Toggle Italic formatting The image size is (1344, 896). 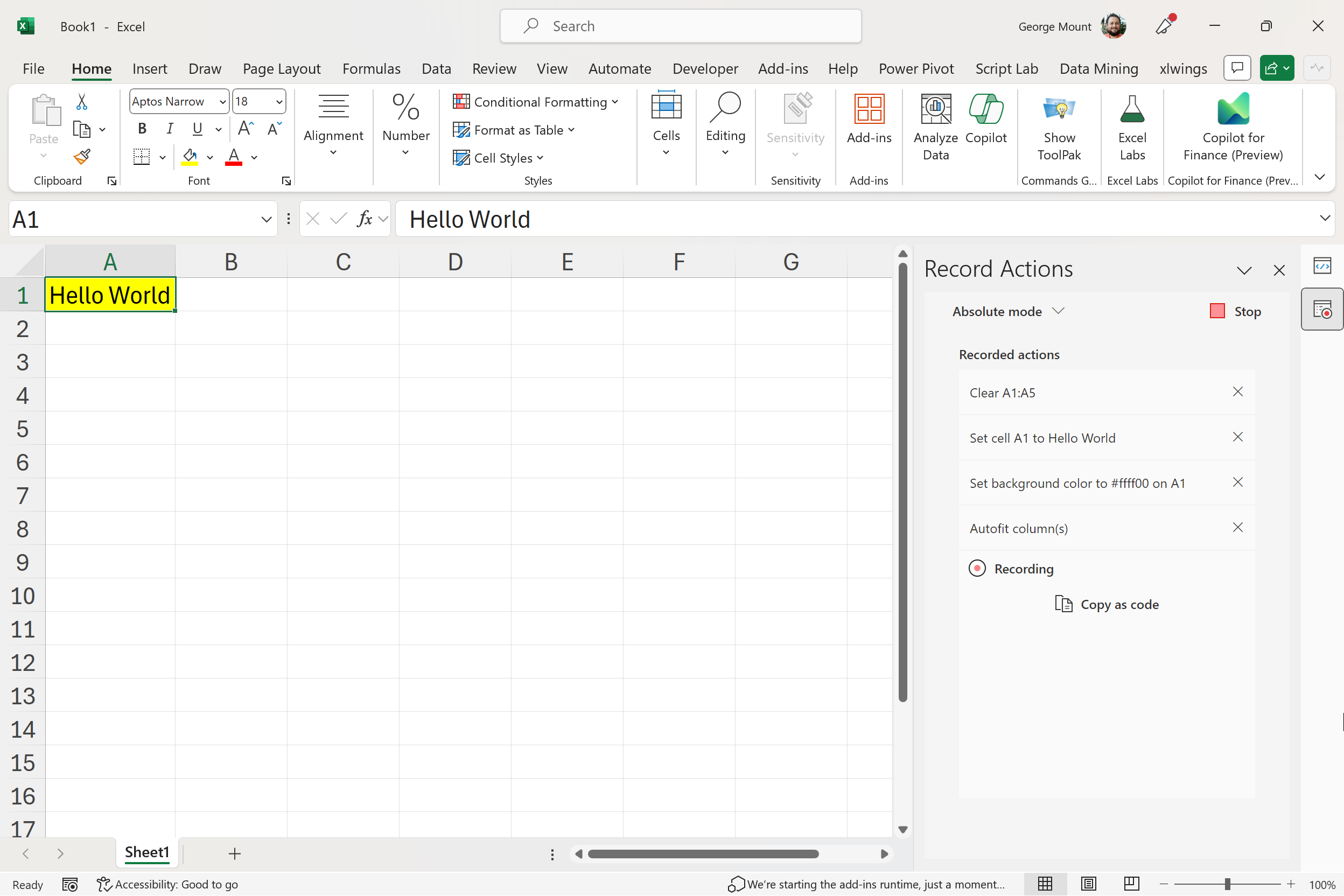click(169, 129)
